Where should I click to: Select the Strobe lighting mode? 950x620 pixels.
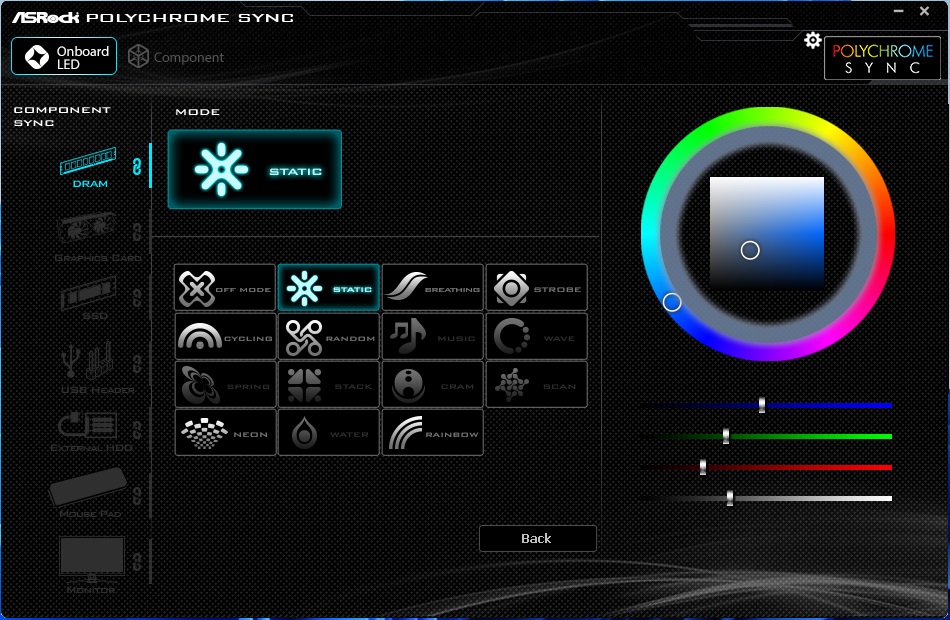point(536,288)
